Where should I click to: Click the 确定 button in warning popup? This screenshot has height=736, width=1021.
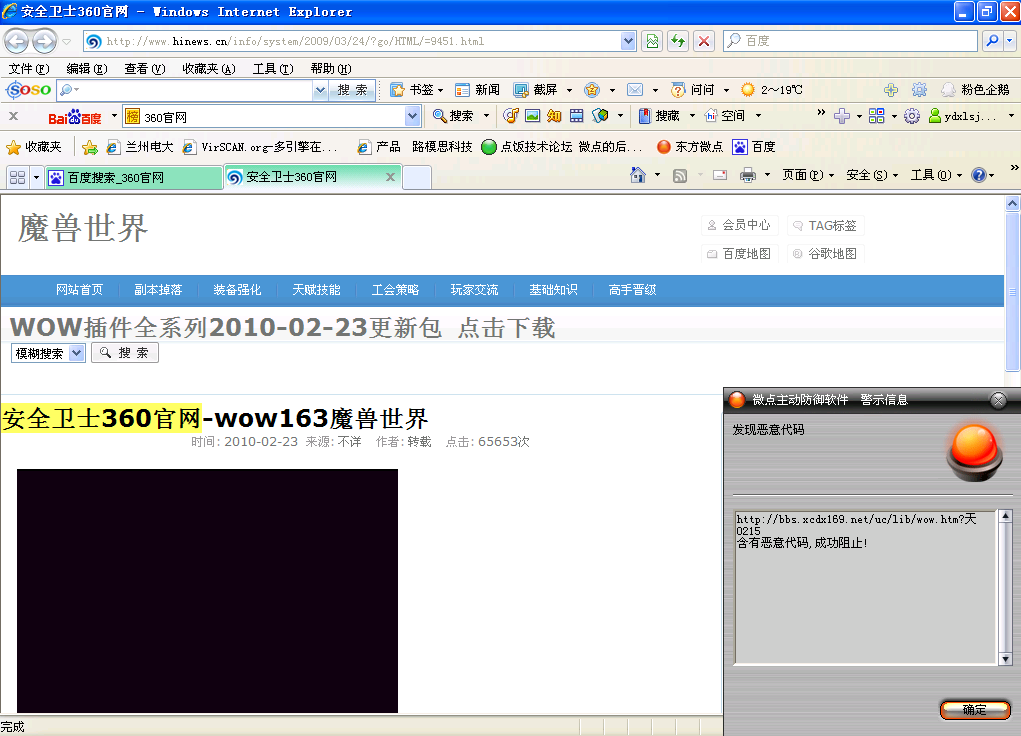tap(975, 709)
